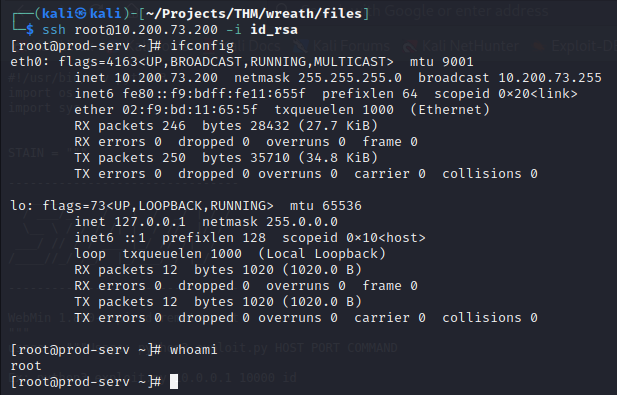Click root@10.200.73.200 in the ssh command
This screenshot has width=617, height=395.
pos(146,30)
